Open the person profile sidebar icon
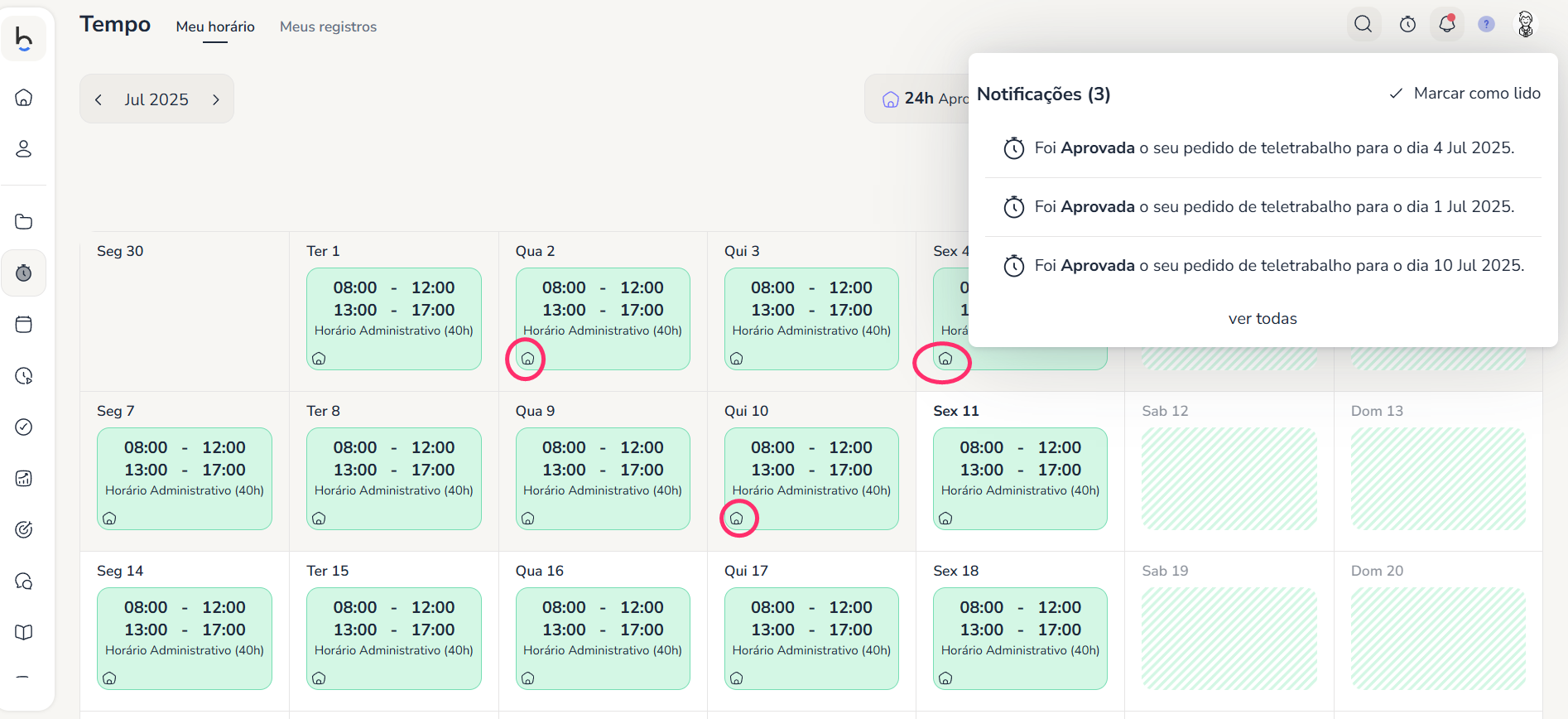The image size is (1568, 719). click(24, 149)
